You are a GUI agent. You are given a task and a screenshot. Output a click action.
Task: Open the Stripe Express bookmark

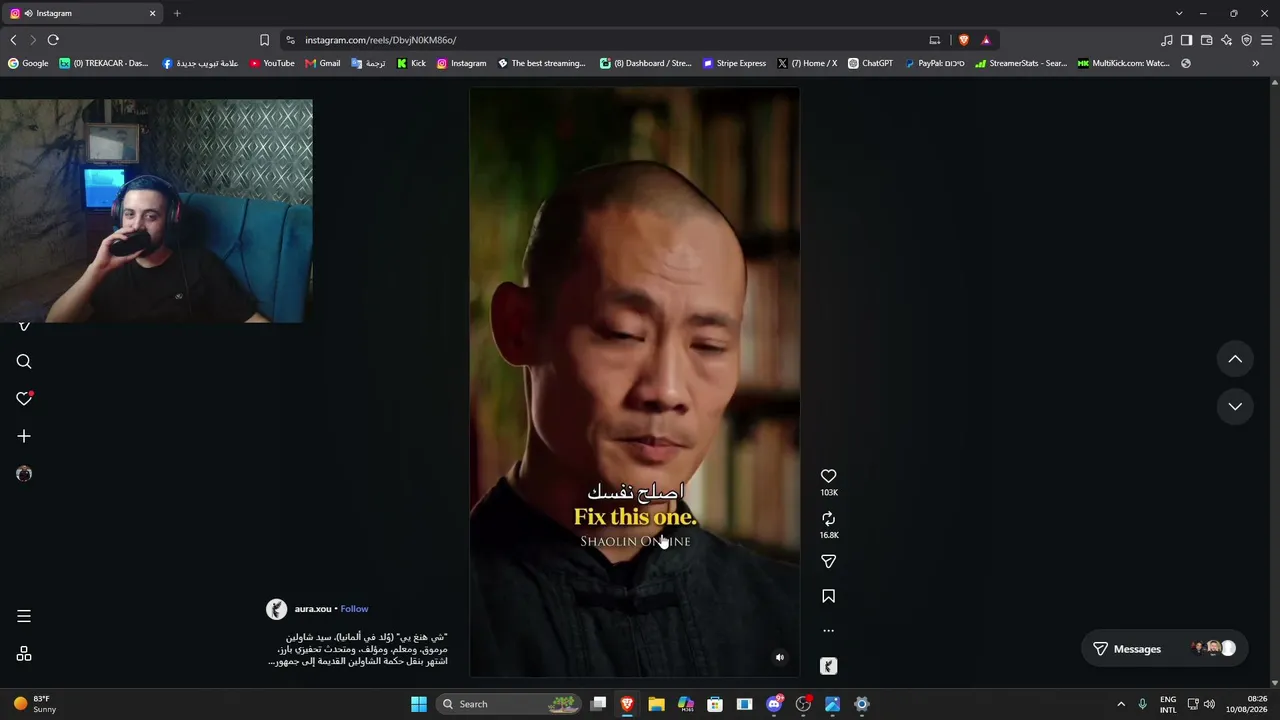click(734, 63)
